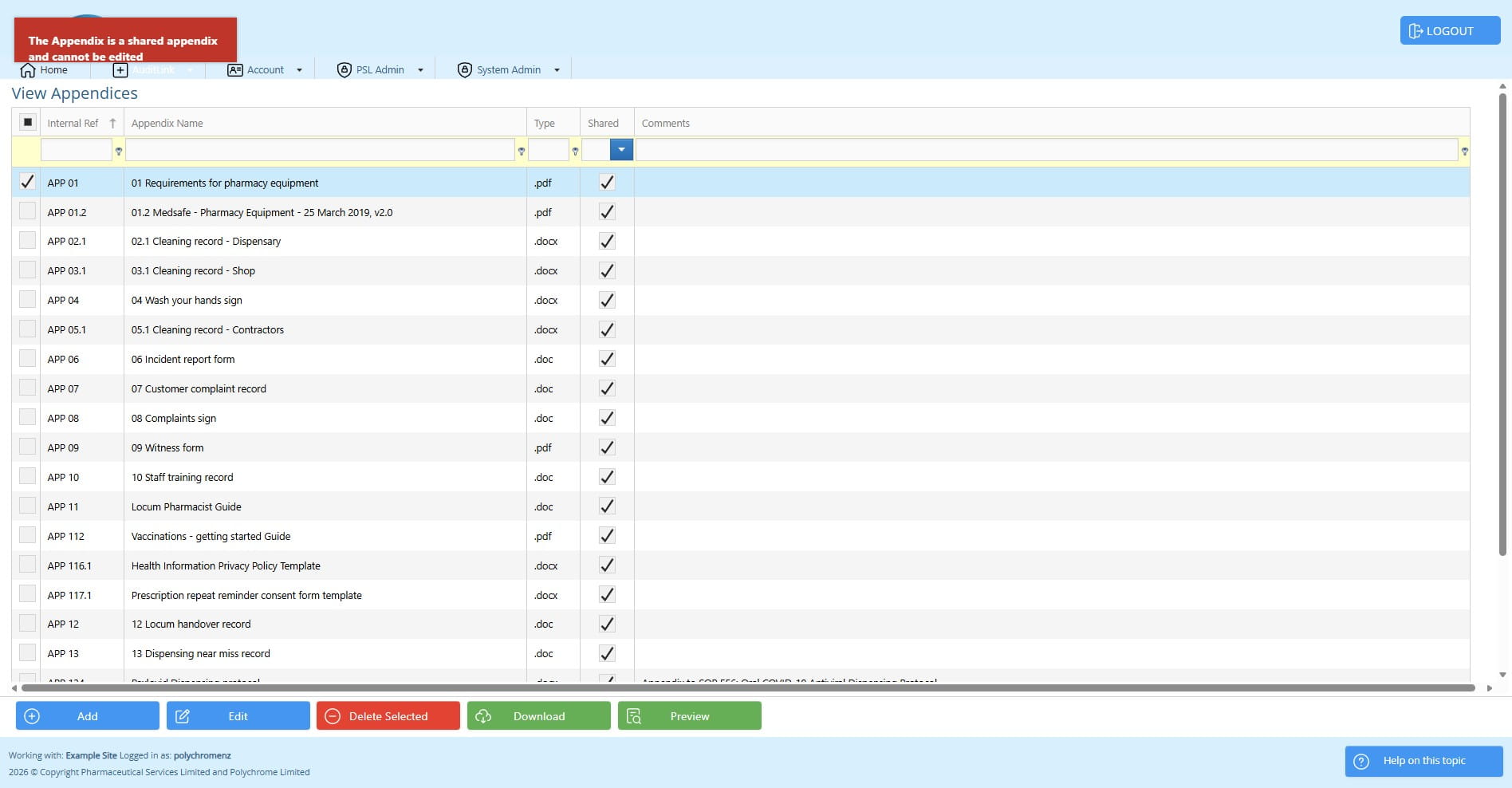Select '07 Customer complaint record' cell
This screenshot has width=1512, height=788.
click(325, 388)
